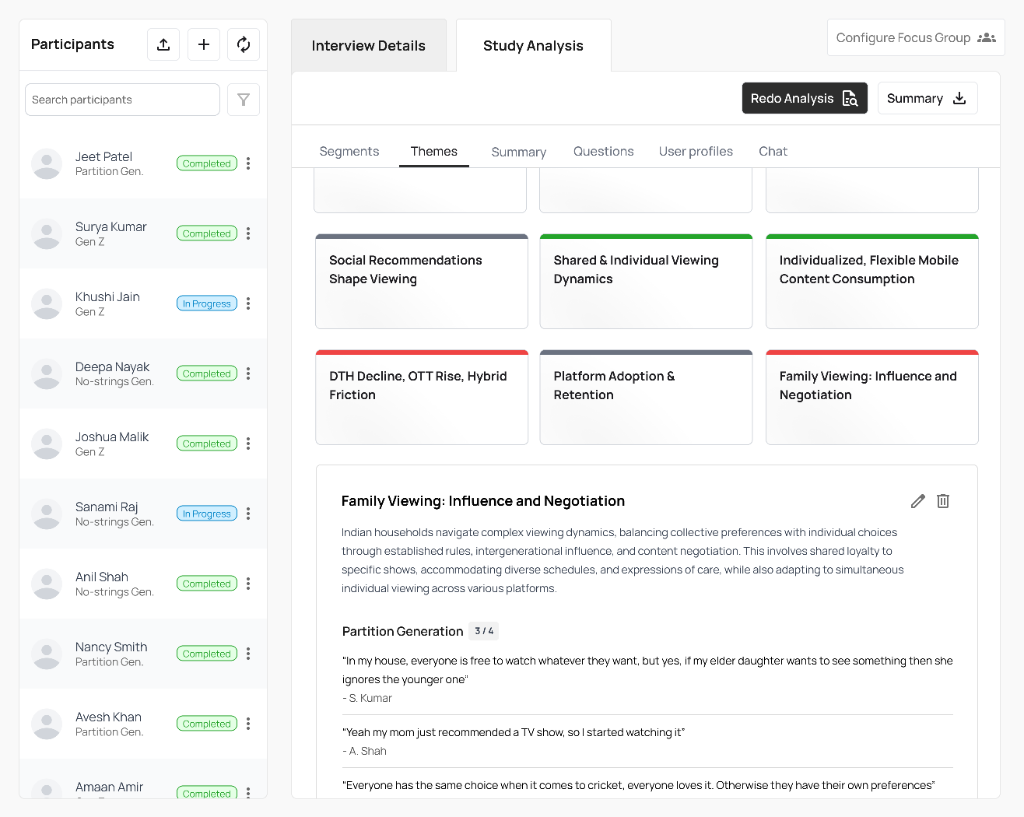Switch to the Interview Details tab
1024x817 pixels.
368,45
